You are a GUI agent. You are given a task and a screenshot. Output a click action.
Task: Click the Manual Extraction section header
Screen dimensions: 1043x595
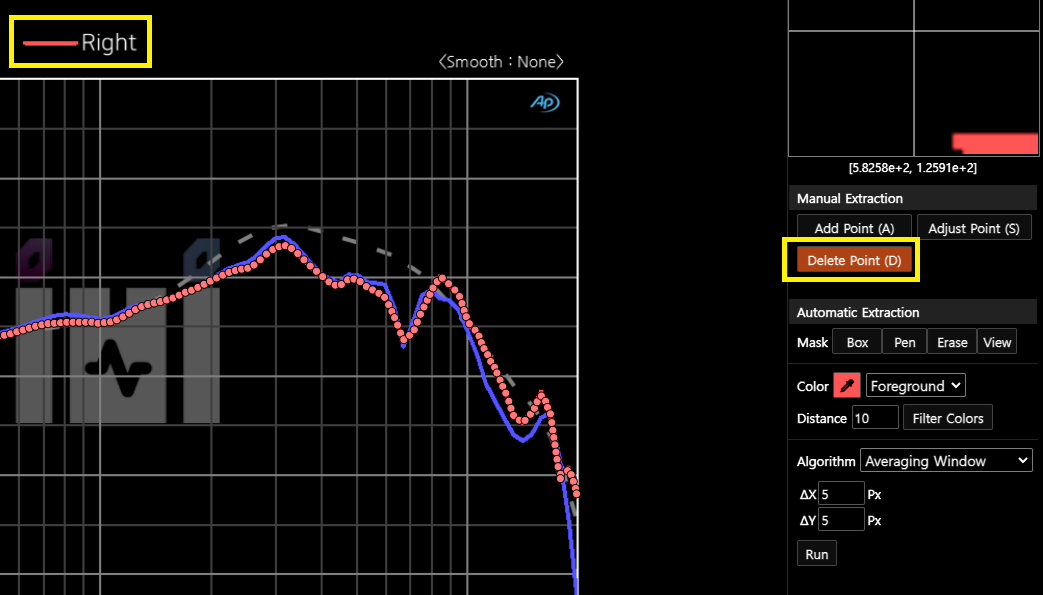913,198
